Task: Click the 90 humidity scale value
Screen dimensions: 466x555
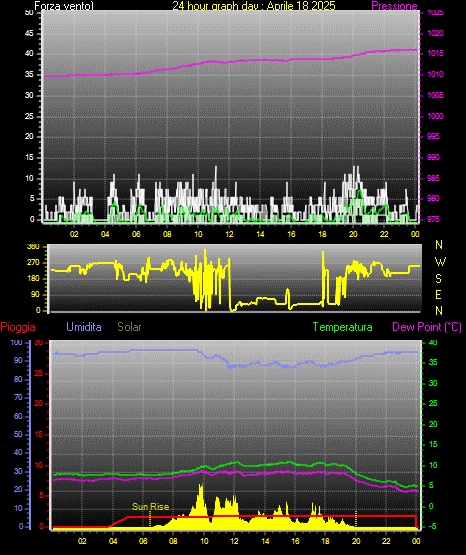Action: click(18, 360)
